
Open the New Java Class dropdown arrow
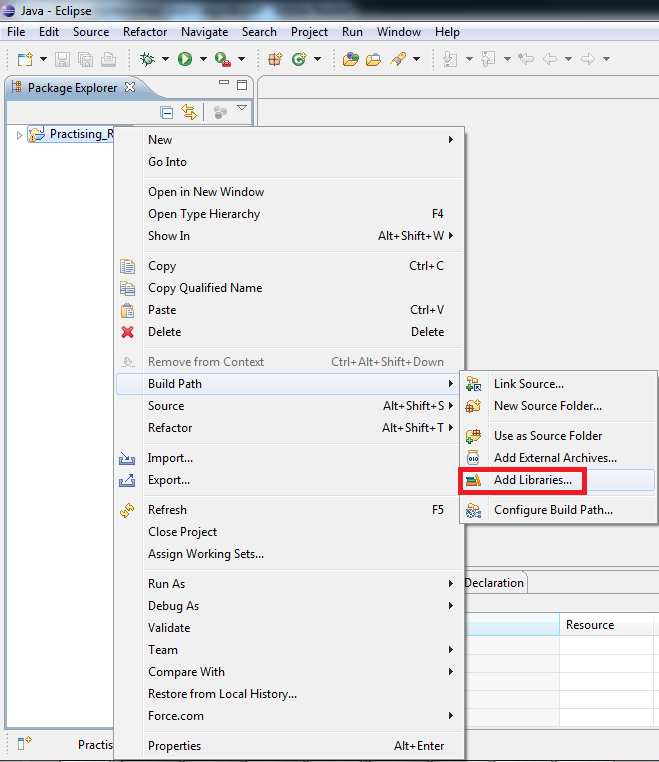[x=317, y=59]
